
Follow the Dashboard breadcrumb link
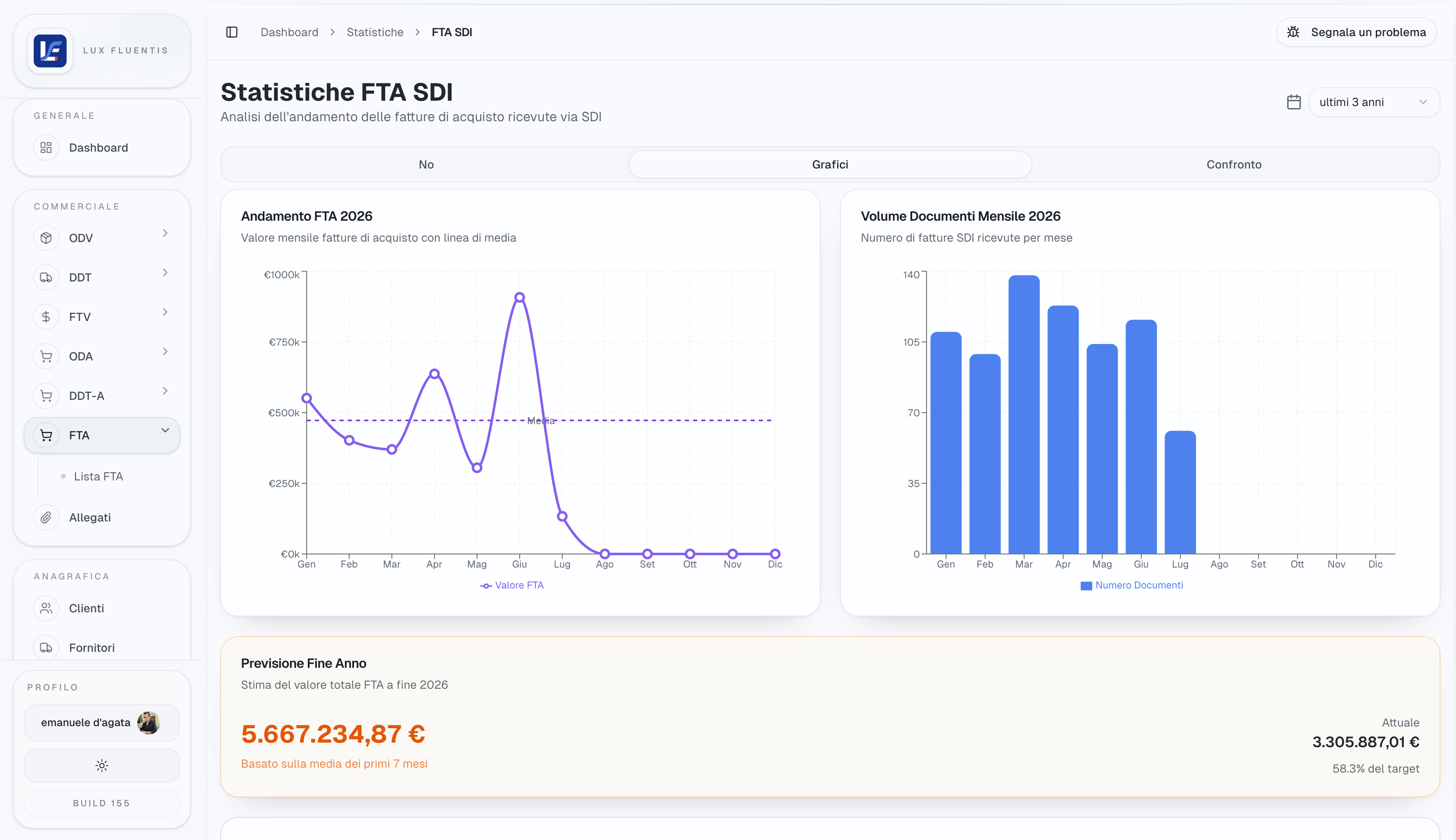pyautogui.click(x=289, y=32)
